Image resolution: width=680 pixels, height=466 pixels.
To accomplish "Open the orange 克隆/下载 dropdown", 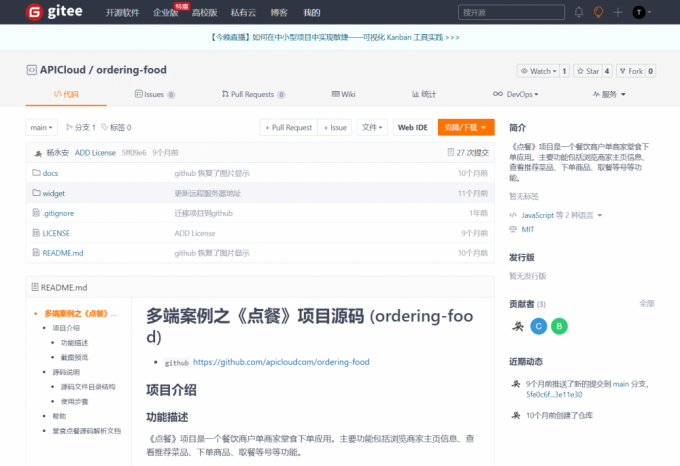I will 465,128.
